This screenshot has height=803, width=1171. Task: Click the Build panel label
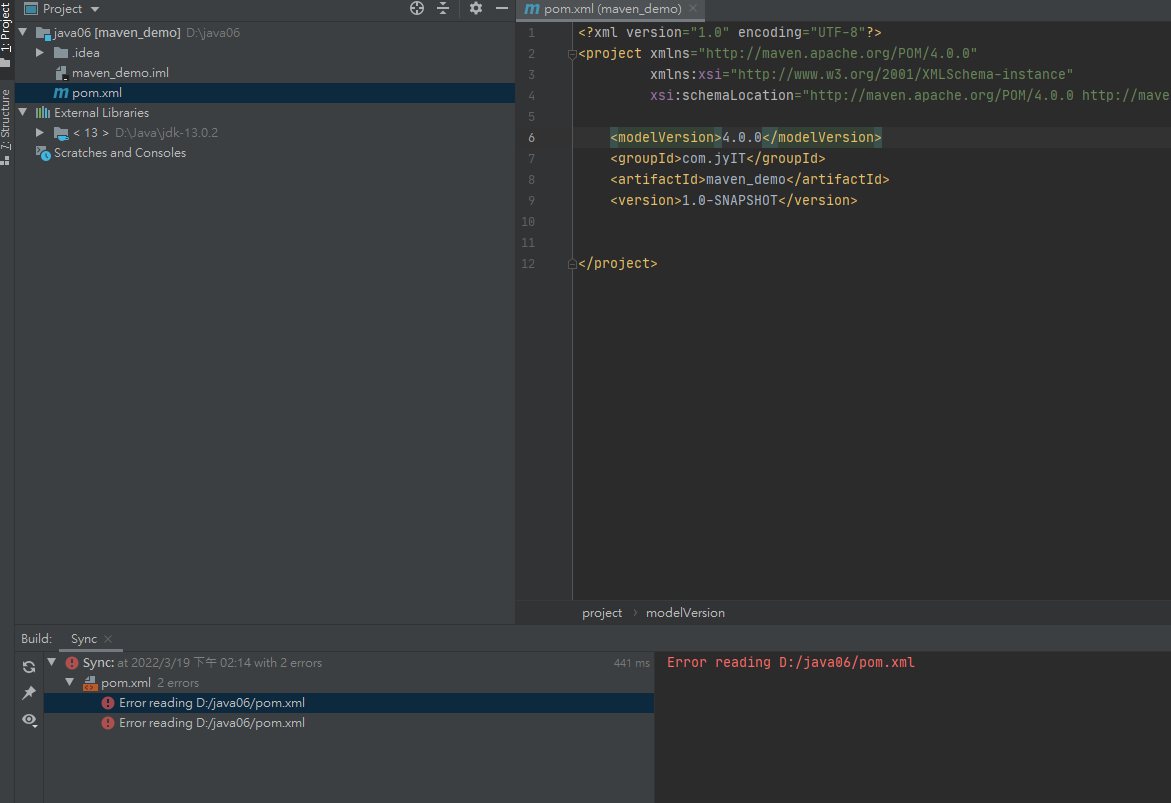(x=36, y=639)
